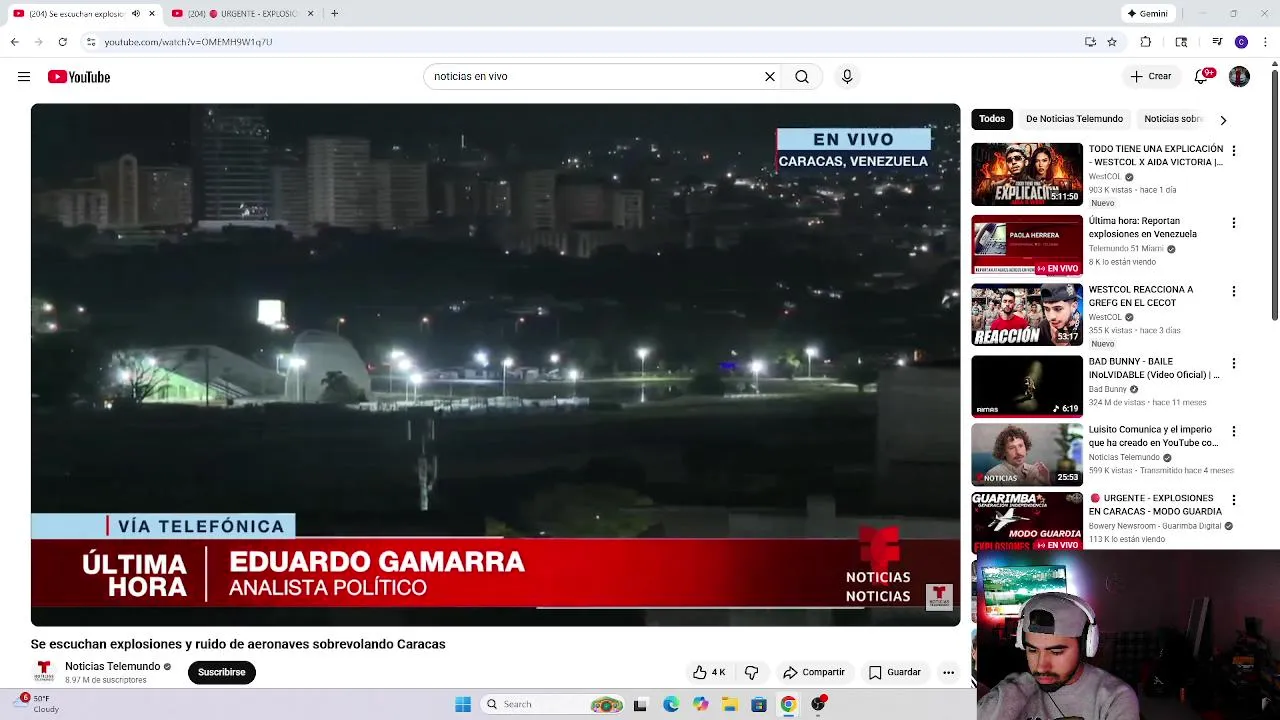Dislike the video with thumbs-down
The width and height of the screenshot is (1280, 720).
click(x=752, y=672)
